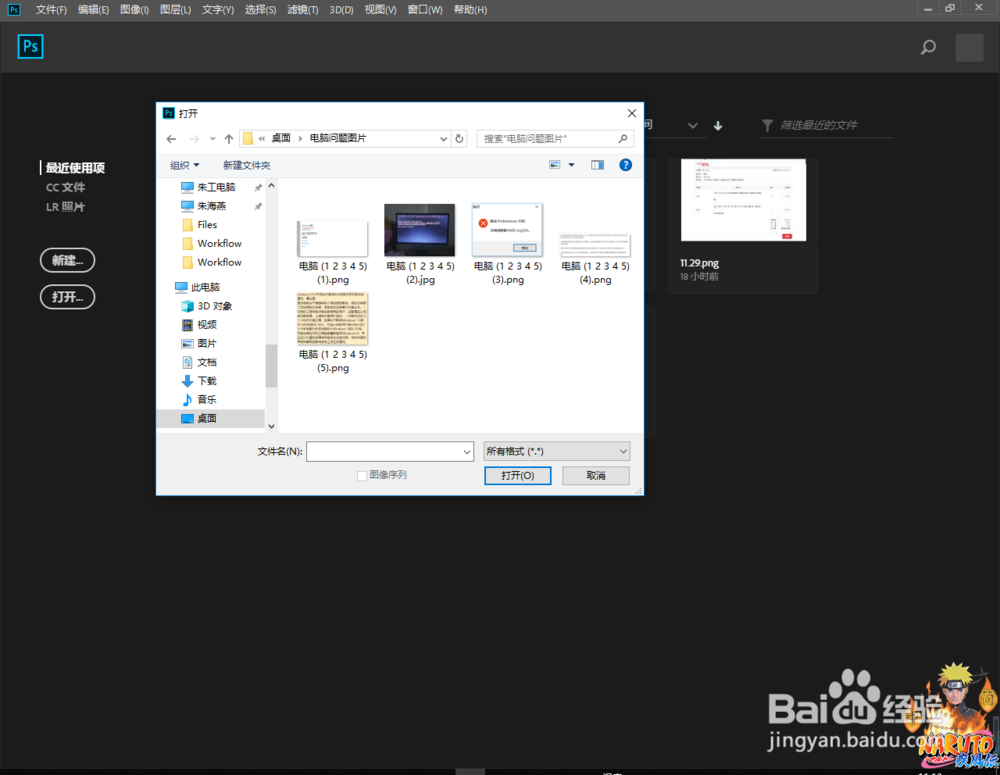Open the 图像(I) menu
Screen dimensions: 1000x775
click(x=135, y=10)
